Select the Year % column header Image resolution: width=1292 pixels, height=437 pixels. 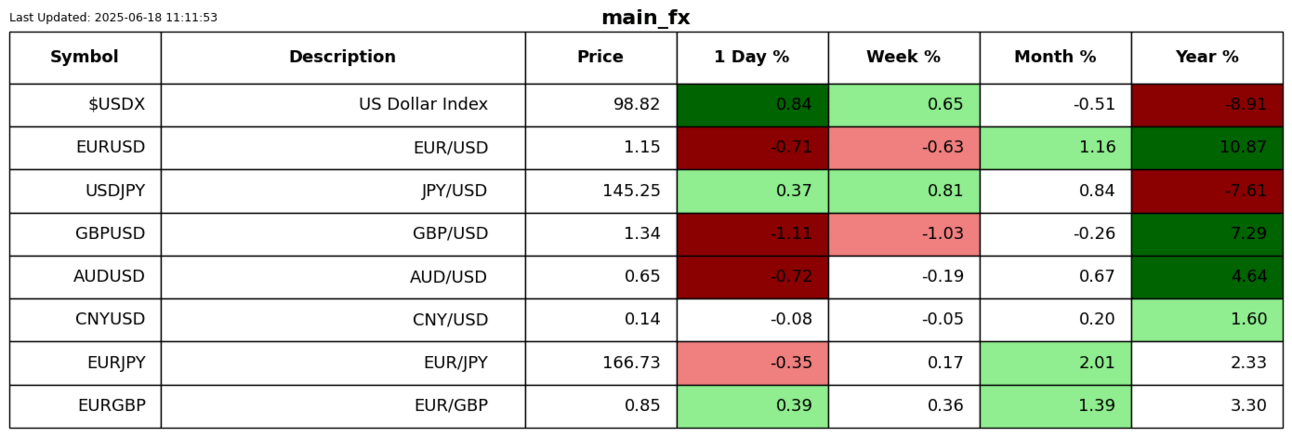click(x=1207, y=57)
